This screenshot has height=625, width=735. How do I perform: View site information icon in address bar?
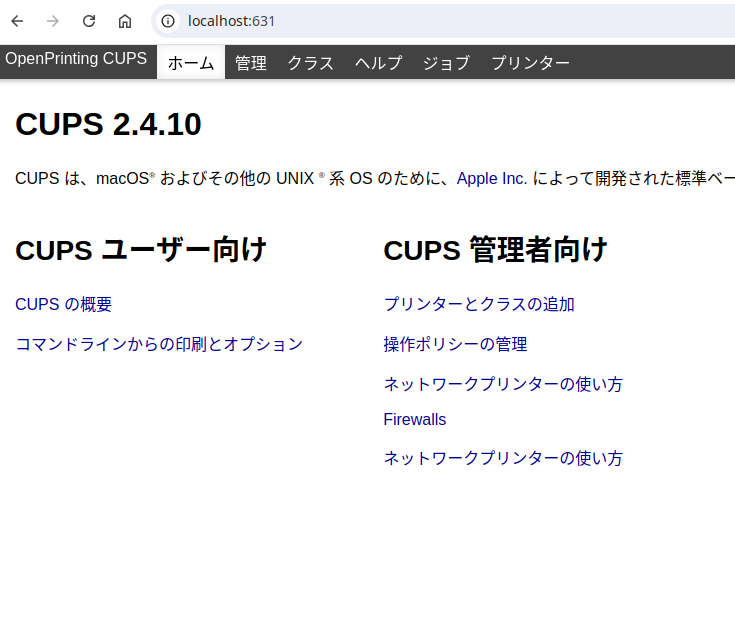click(168, 21)
